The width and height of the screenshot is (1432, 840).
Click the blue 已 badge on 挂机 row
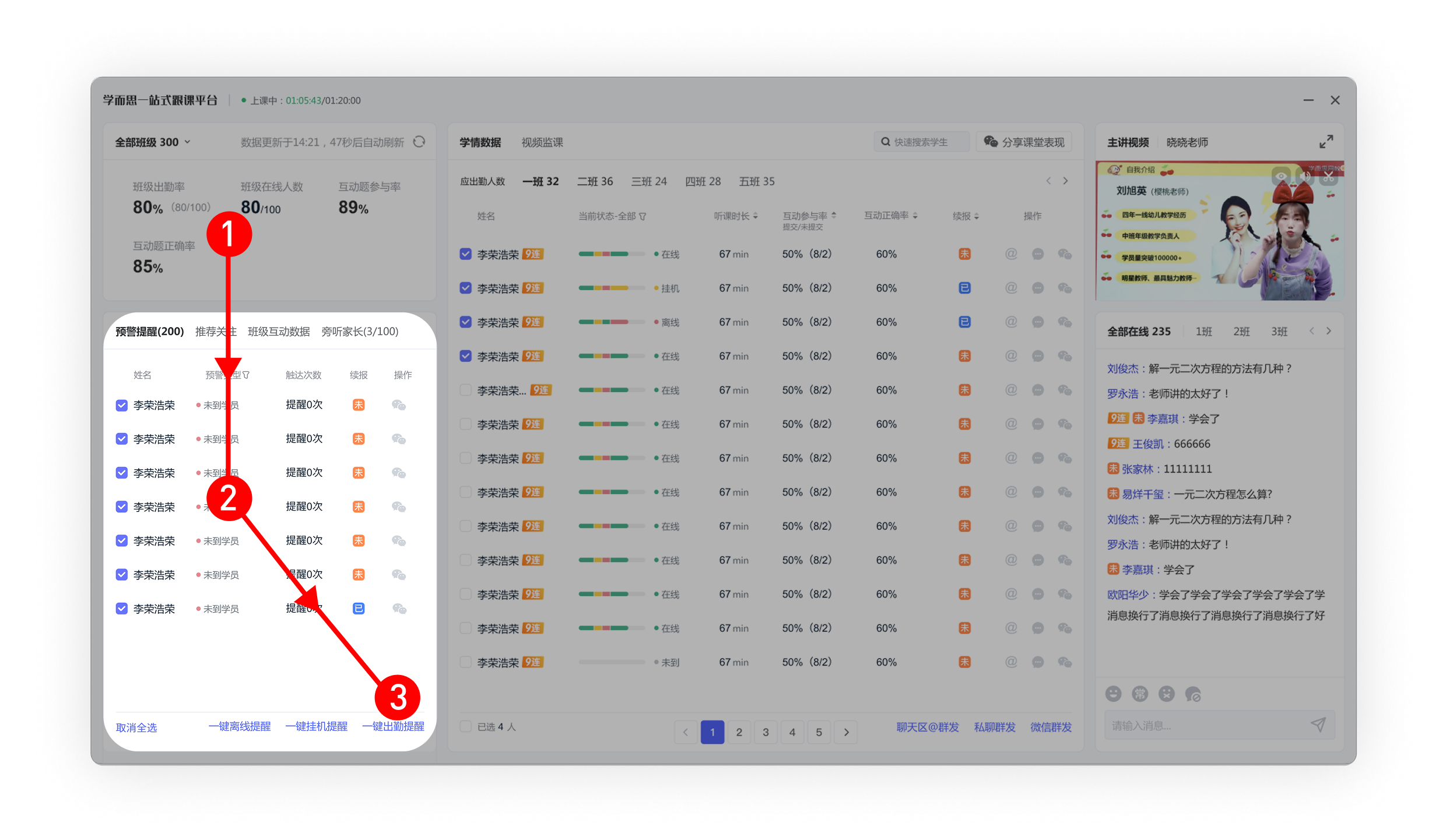point(965,287)
